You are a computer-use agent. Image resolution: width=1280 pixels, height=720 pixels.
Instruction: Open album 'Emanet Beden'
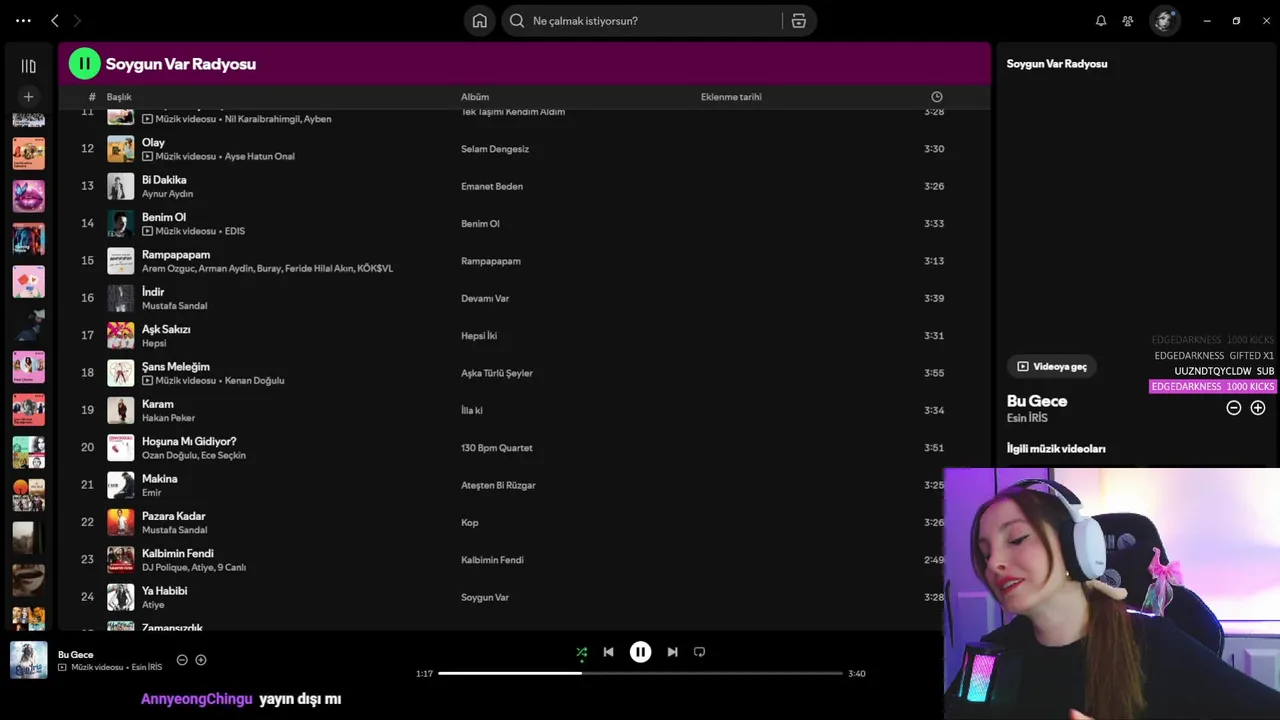492,186
